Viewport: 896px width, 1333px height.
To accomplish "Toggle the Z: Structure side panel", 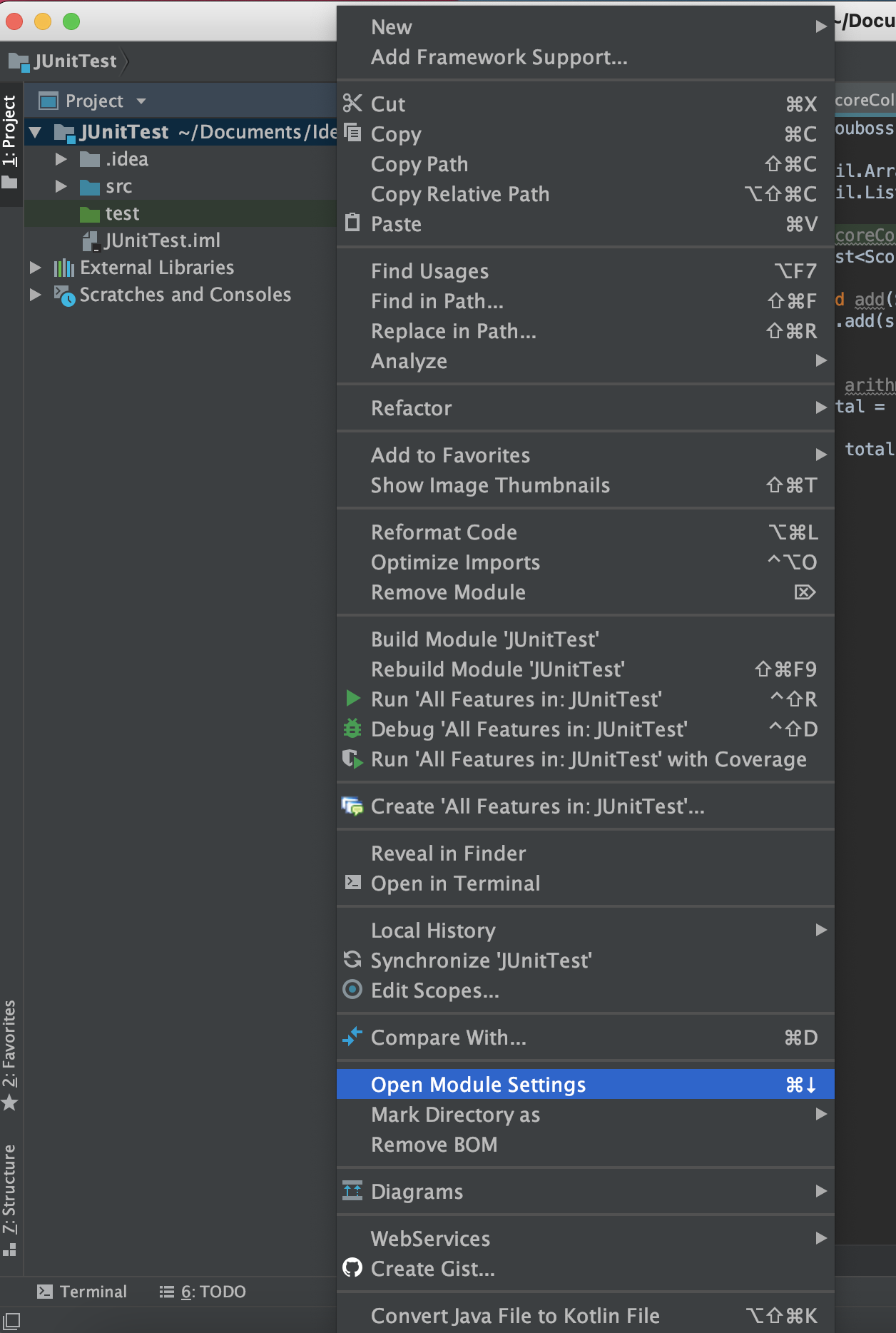I will point(10,1200).
